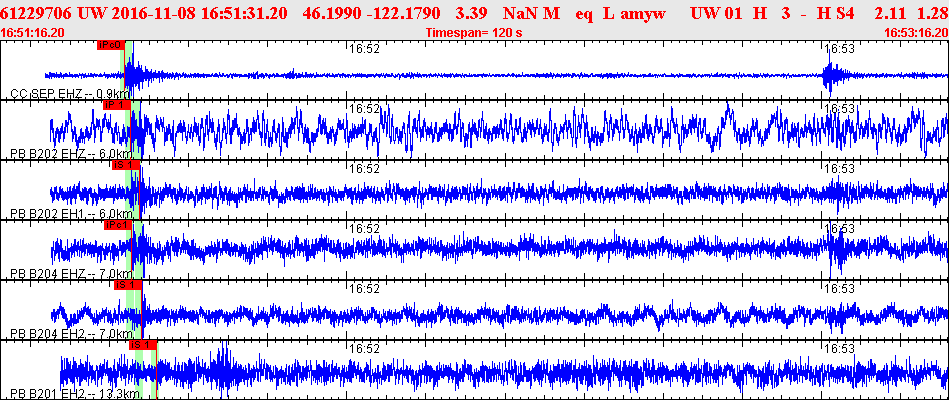
Task: Click the event ID 61229706 in header
Action: pos(42,14)
